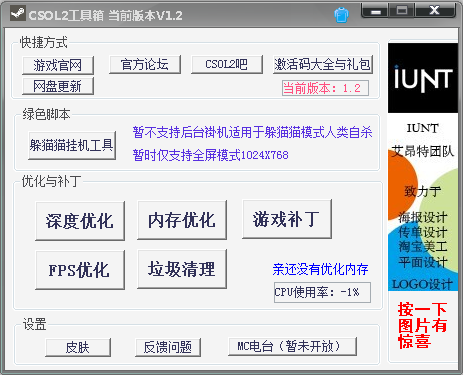Click the IUNT black logo image

(x=423, y=78)
